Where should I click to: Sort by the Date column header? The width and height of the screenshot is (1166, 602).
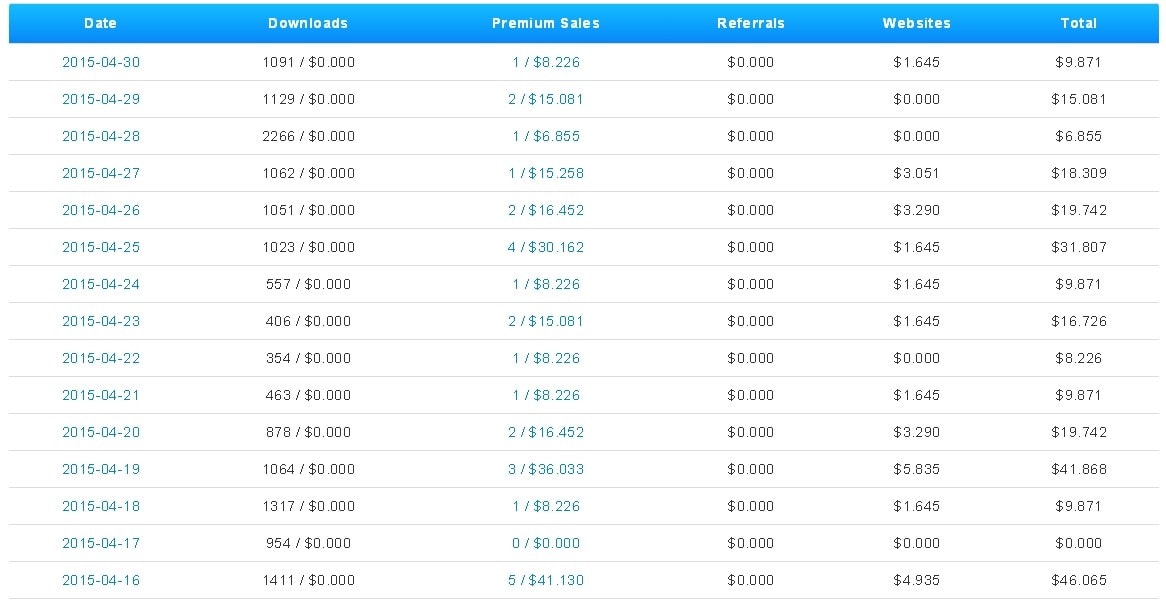point(101,23)
